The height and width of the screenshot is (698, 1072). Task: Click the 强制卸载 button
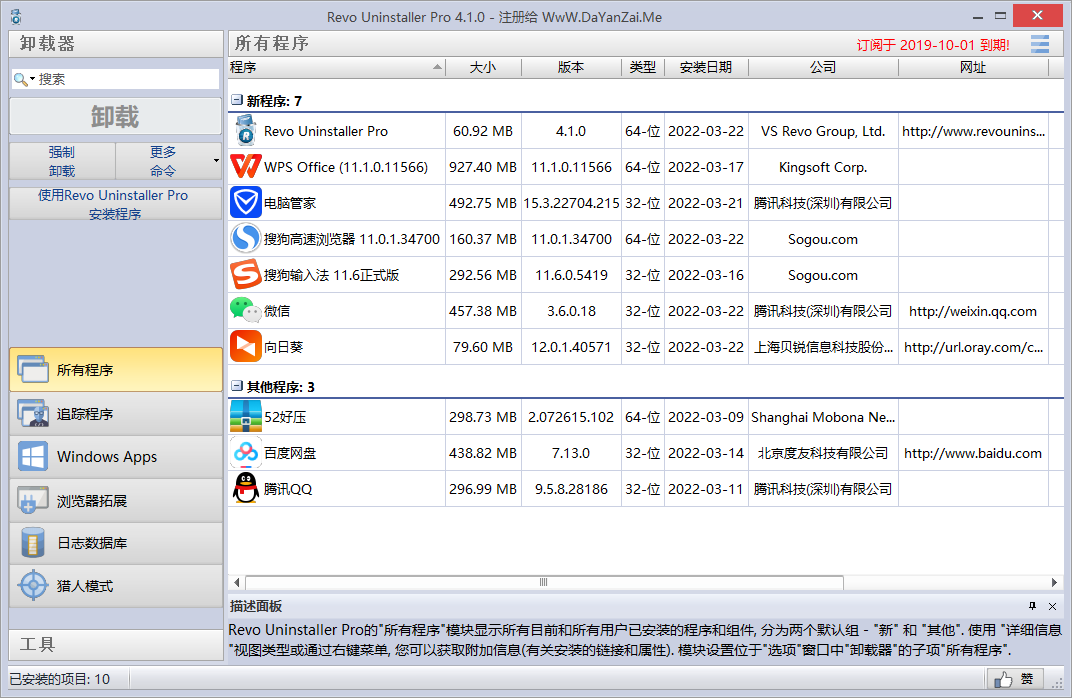[62, 161]
